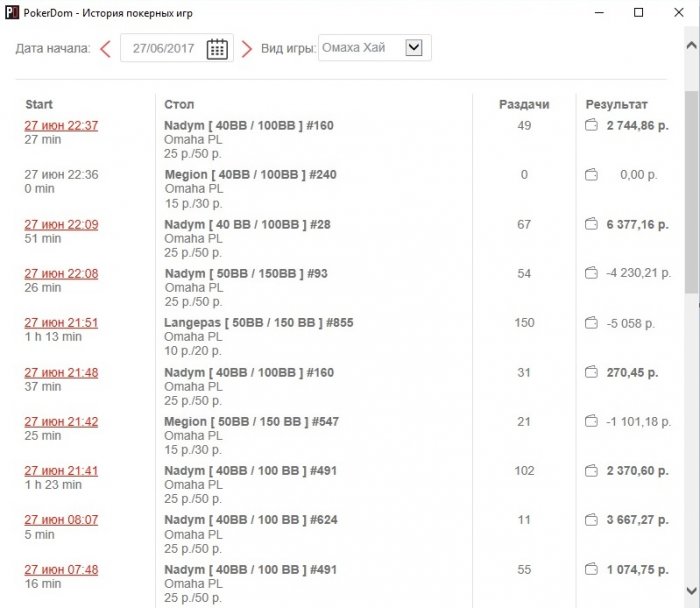Screen dimensions: 700x608
Task: Go to previous date with left arrow
Action: click(x=106, y=49)
